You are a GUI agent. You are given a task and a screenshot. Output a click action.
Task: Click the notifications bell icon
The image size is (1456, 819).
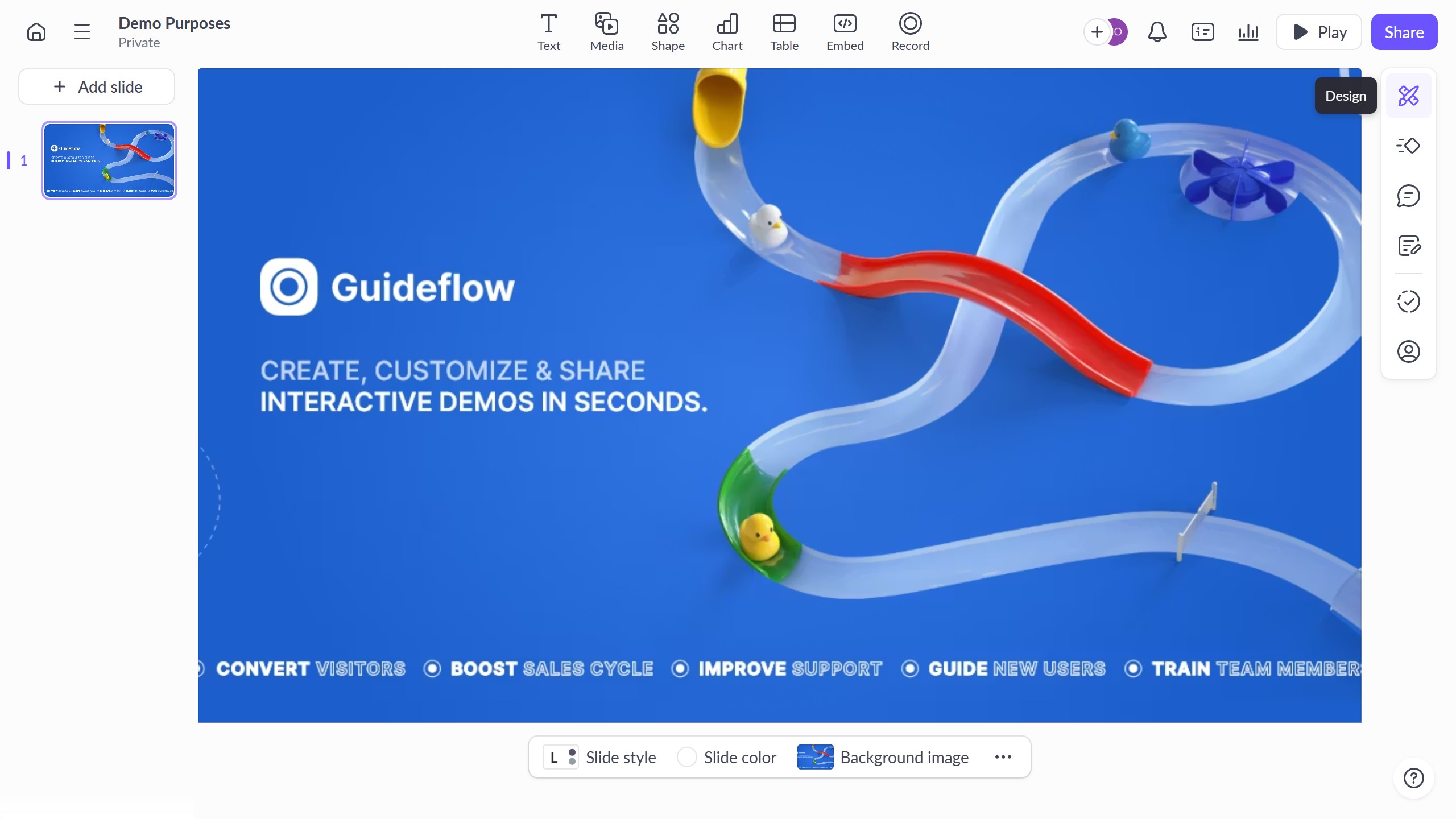tap(1157, 32)
